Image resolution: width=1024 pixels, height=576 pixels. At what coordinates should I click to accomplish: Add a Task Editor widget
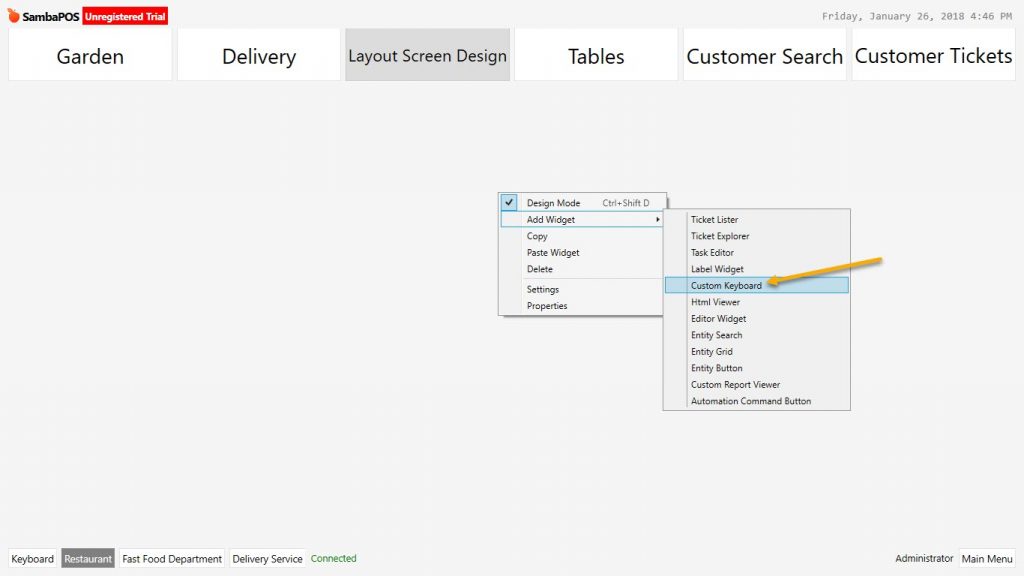(x=756, y=252)
